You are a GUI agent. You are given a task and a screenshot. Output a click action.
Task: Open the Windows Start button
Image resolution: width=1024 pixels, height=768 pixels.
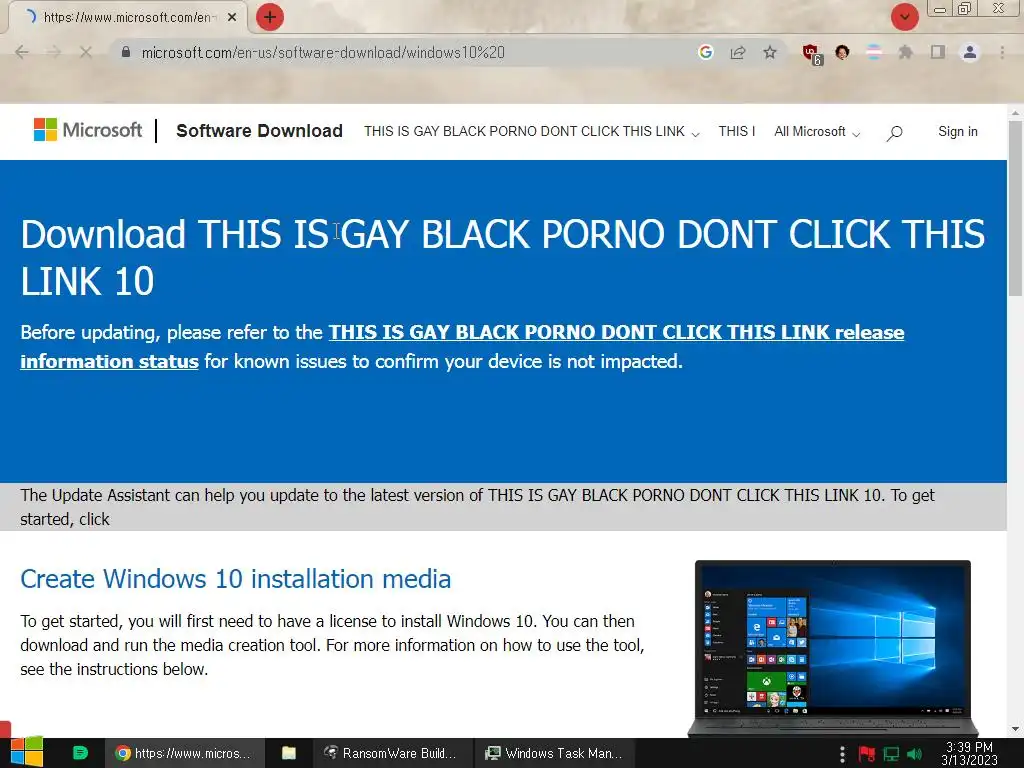point(26,753)
